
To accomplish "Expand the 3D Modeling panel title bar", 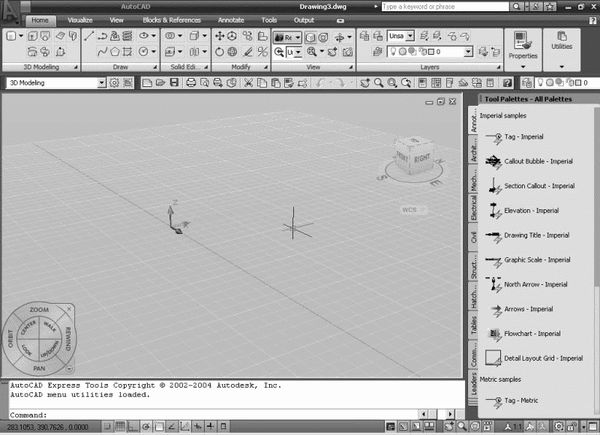I will click(41, 67).
